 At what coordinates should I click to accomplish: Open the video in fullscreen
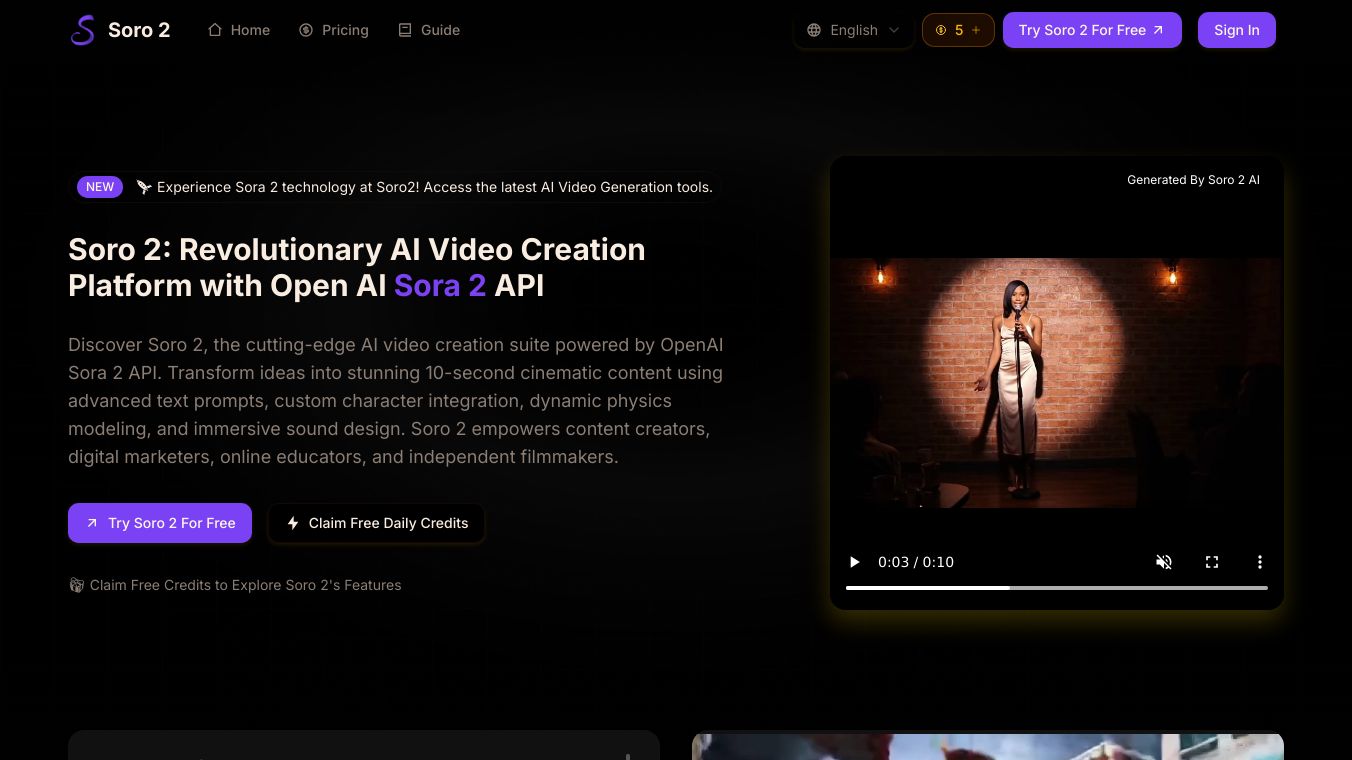[x=1212, y=562]
